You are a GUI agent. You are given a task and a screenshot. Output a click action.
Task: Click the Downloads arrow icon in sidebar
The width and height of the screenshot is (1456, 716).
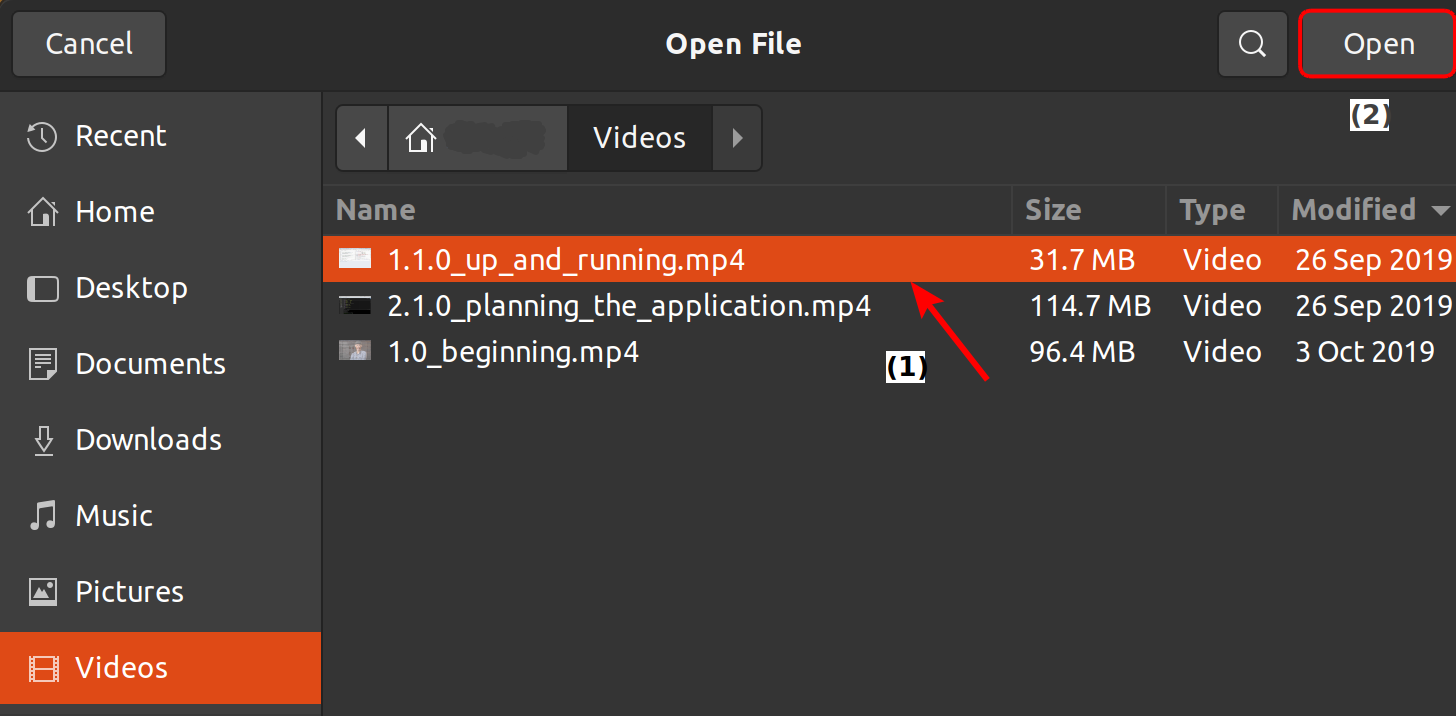[x=43, y=440]
